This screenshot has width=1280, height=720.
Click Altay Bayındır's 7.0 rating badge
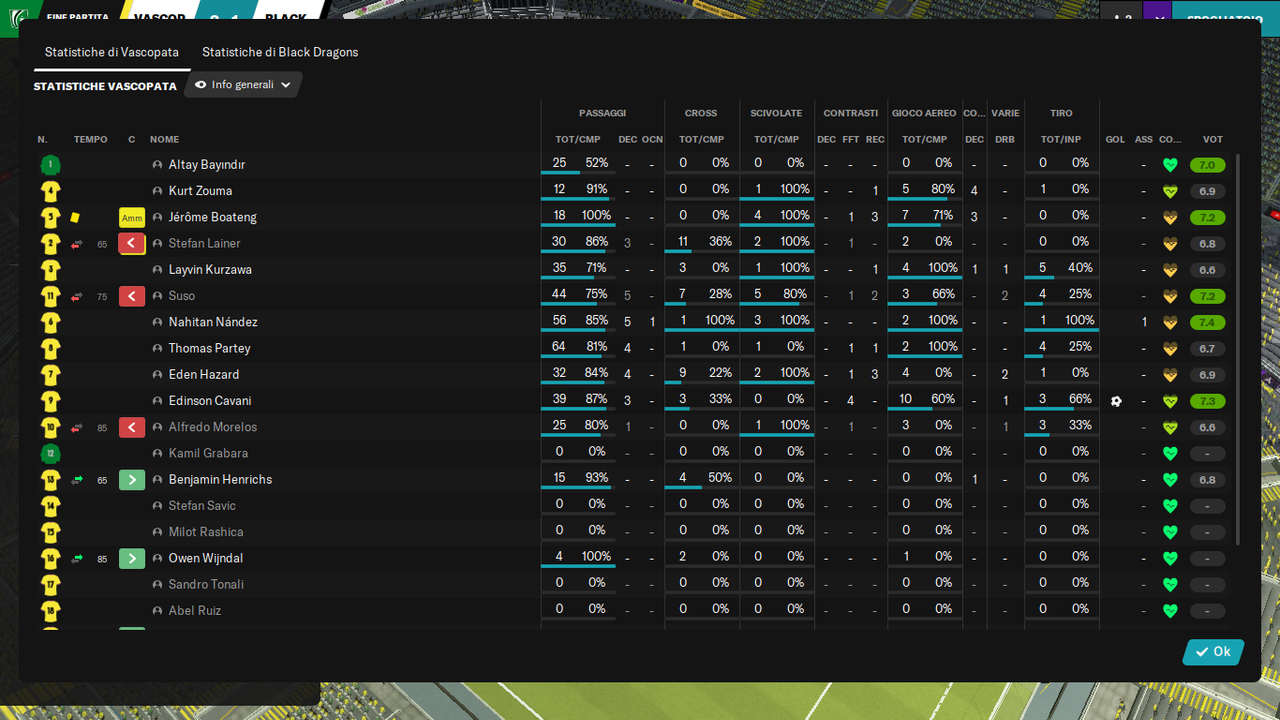click(1207, 165)
